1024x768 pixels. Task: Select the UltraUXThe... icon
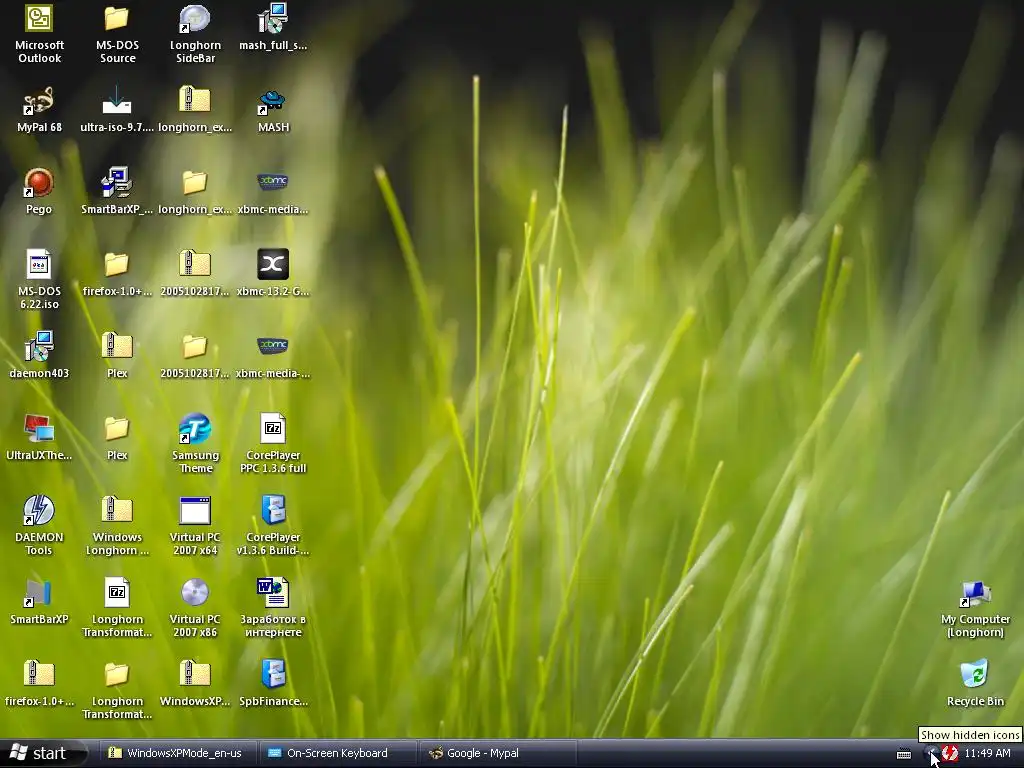click(x=39, y=438)
